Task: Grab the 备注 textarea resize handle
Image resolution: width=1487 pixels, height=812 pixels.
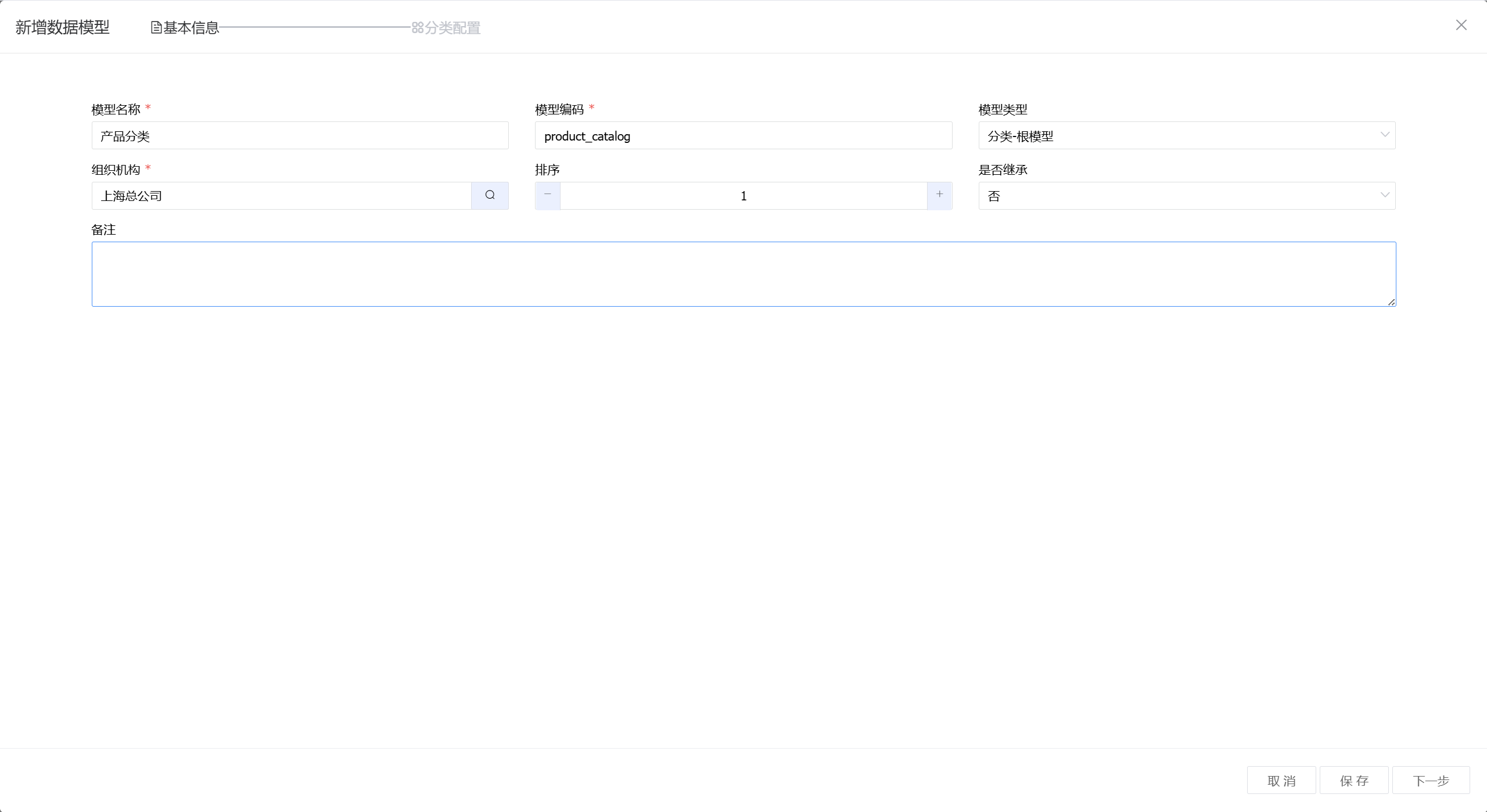Action: [1392, 302]
